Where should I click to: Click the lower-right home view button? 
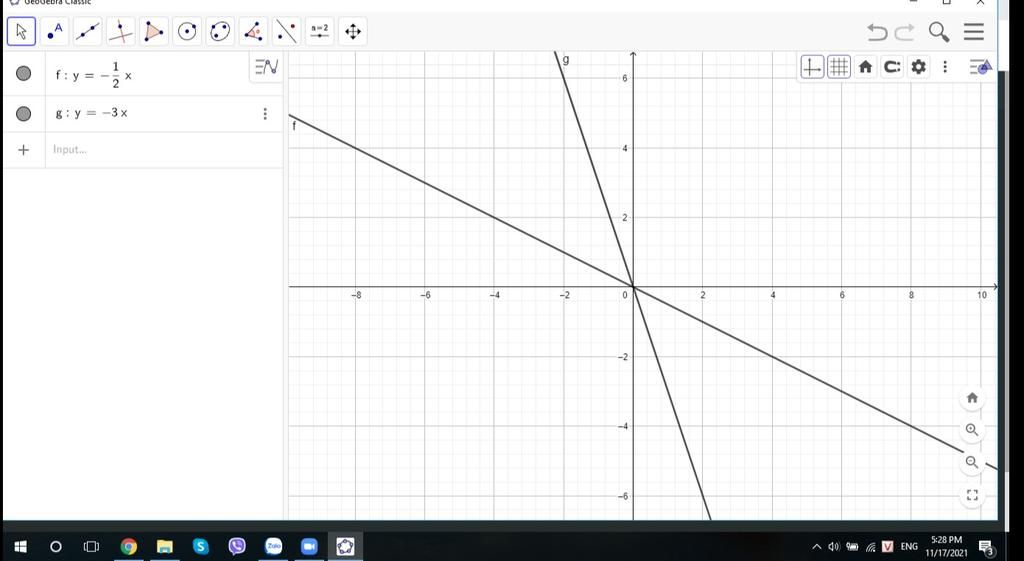972,398
